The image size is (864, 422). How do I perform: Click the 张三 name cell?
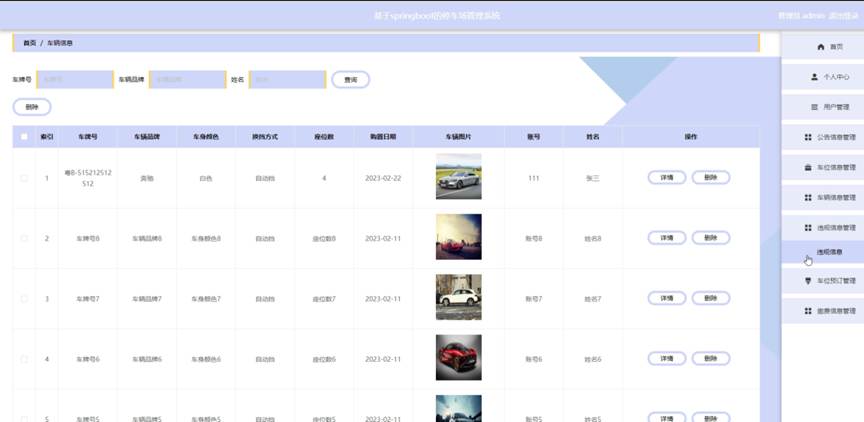592,178
